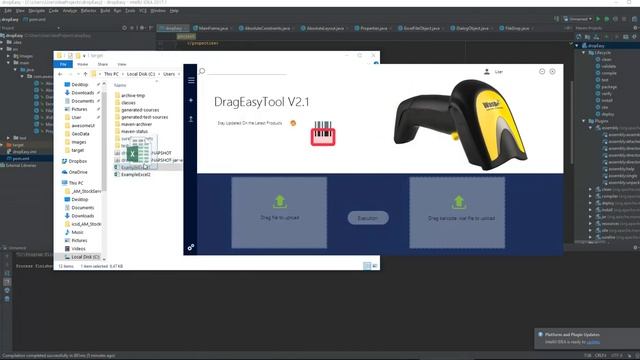The image size is (640, 360).
Task: Click the left Drag file to upload zone
Action: click(279, 212)
